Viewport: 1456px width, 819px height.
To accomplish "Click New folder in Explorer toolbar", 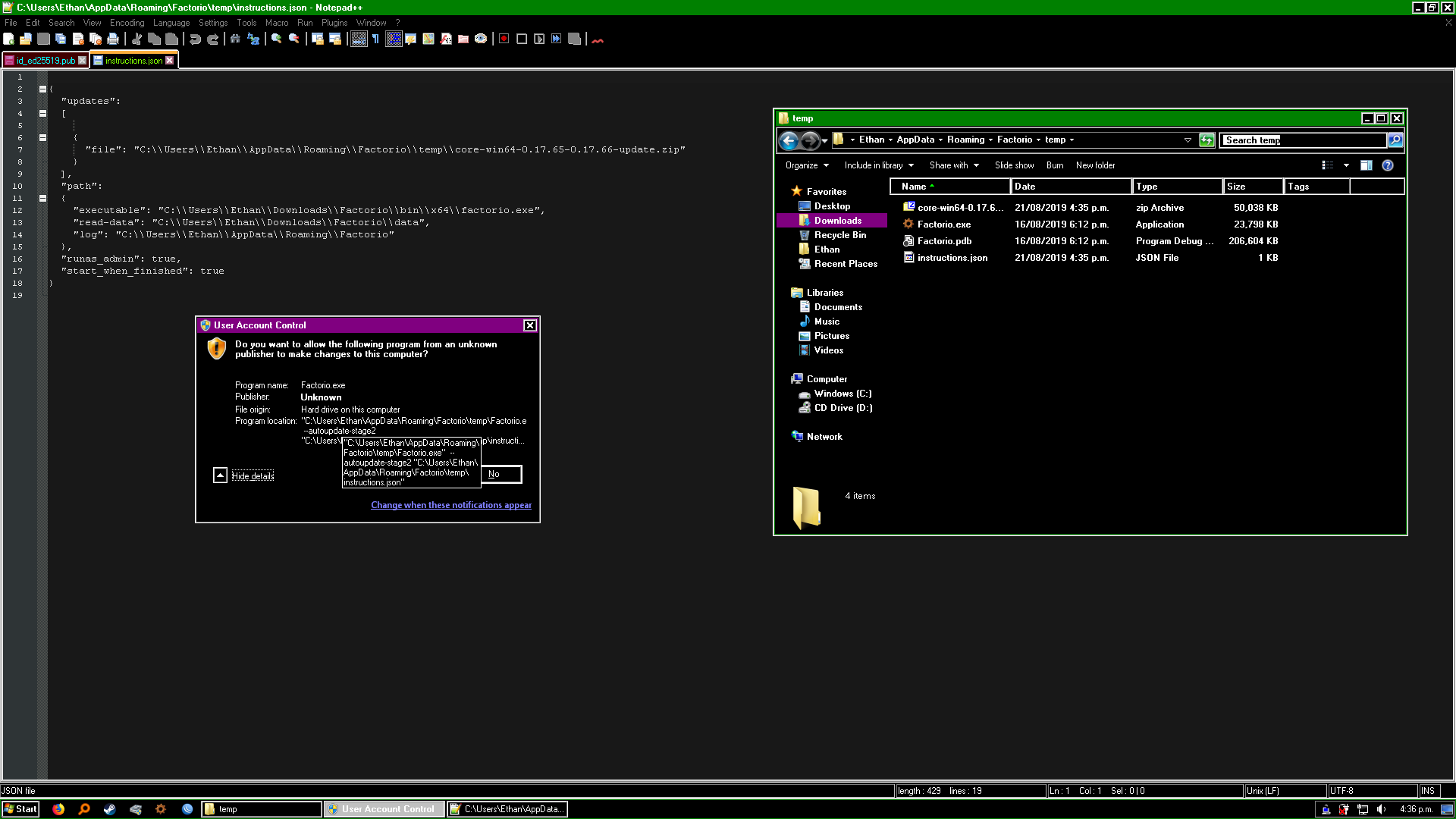I will 1095,165.
